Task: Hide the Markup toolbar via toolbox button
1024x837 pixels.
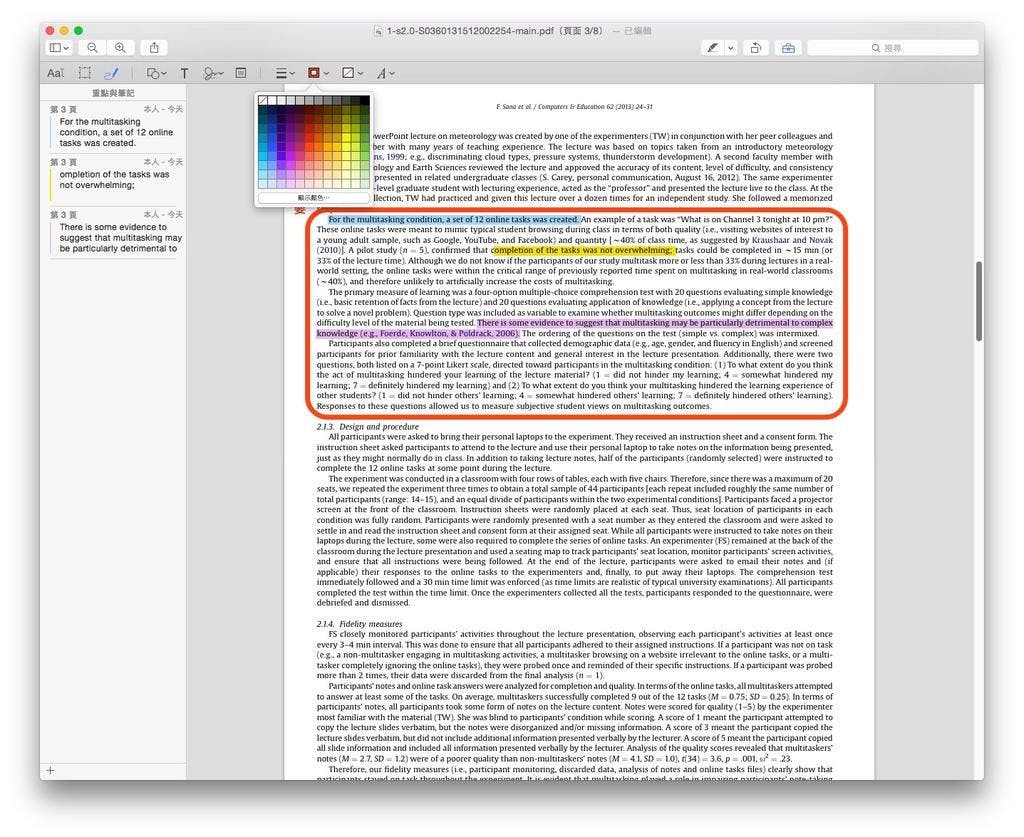Action: pyautogui.click(x=788, y=48)
